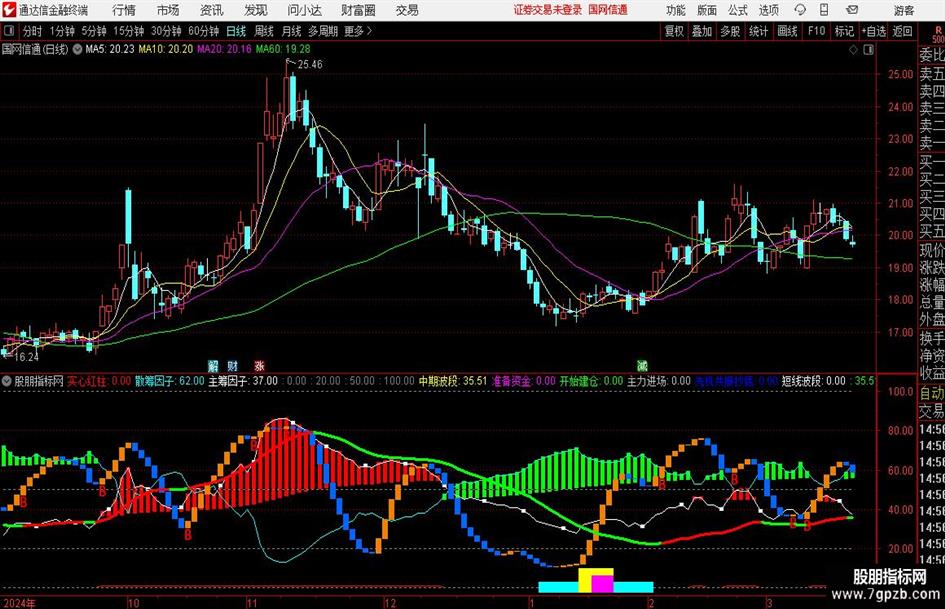
Task: Open the 市场 menu
Action: click(168, 10)
